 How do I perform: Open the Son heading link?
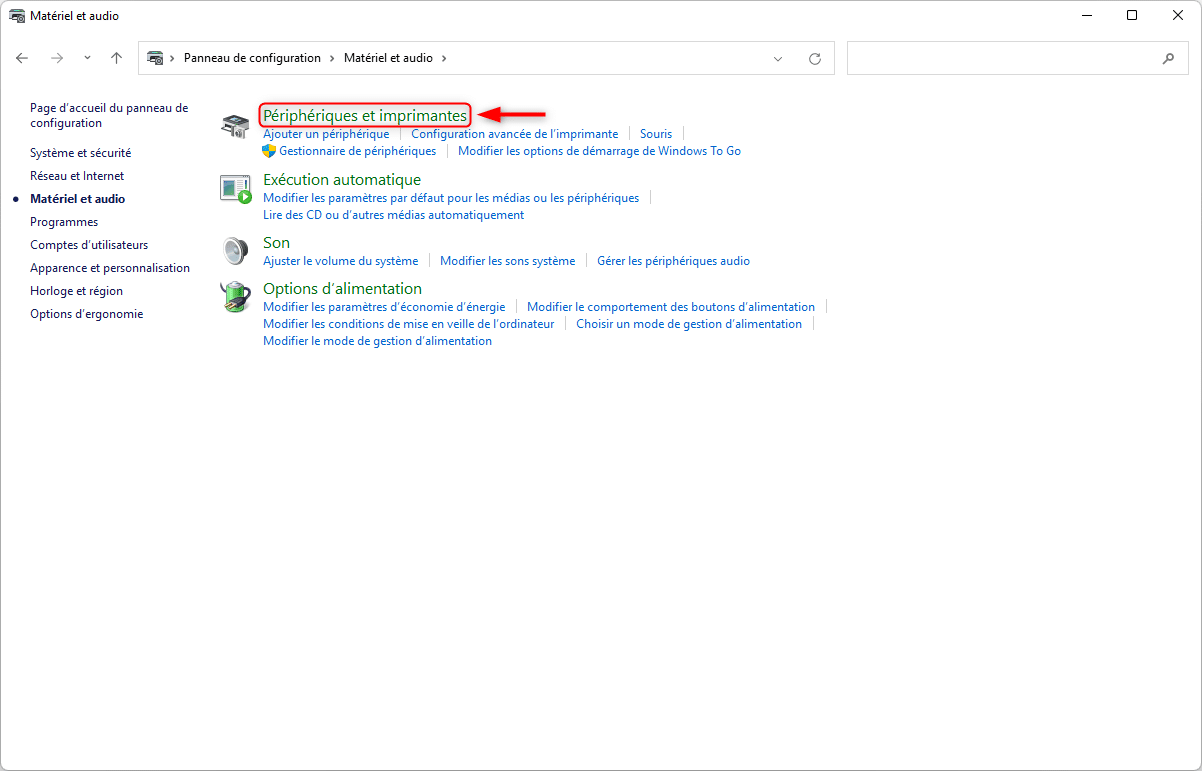[276, 243]
